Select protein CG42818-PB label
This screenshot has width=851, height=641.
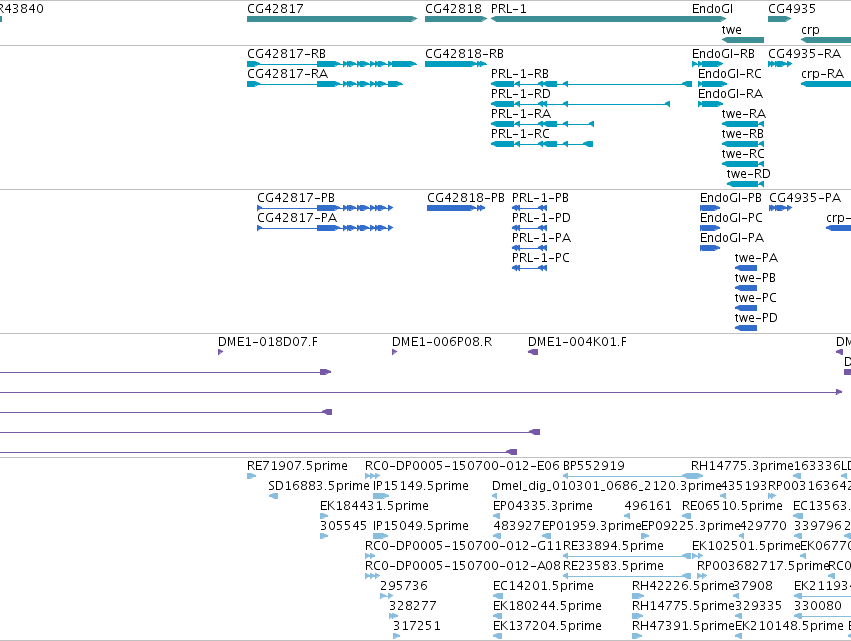tap(466, 198)
